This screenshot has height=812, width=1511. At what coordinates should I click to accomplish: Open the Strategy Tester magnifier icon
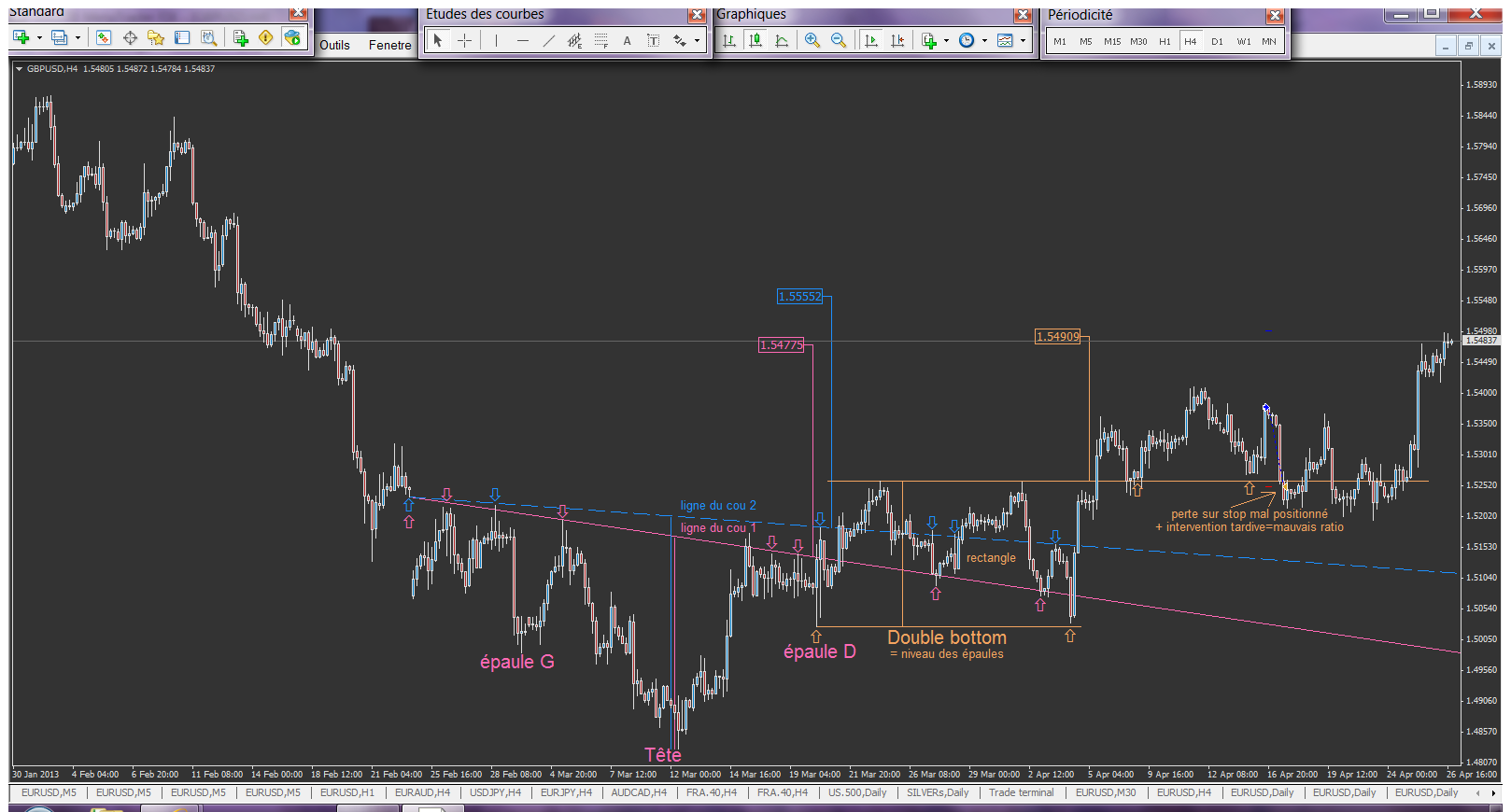coord(209,37)
